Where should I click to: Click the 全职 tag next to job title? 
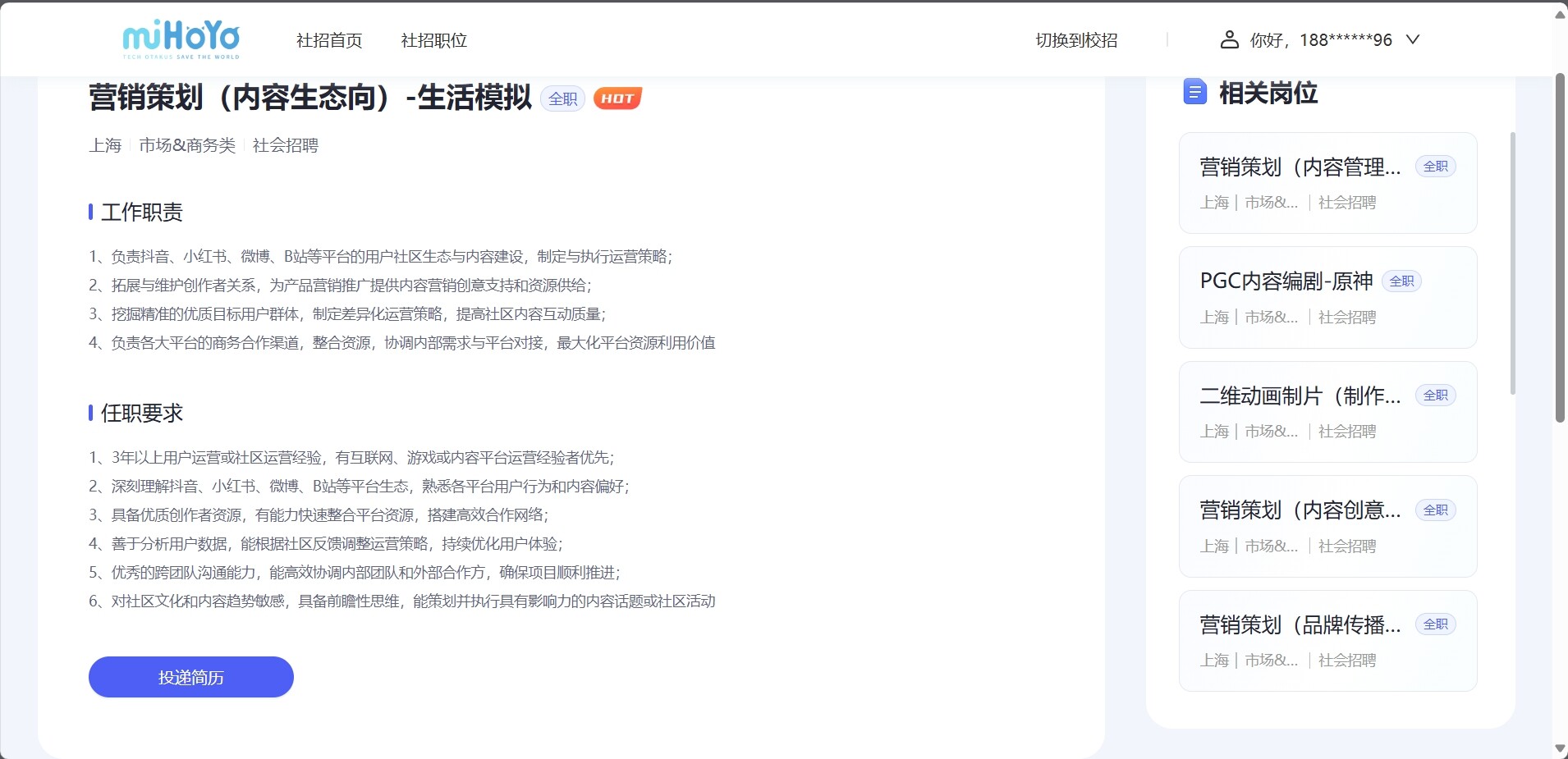(562, 98)
